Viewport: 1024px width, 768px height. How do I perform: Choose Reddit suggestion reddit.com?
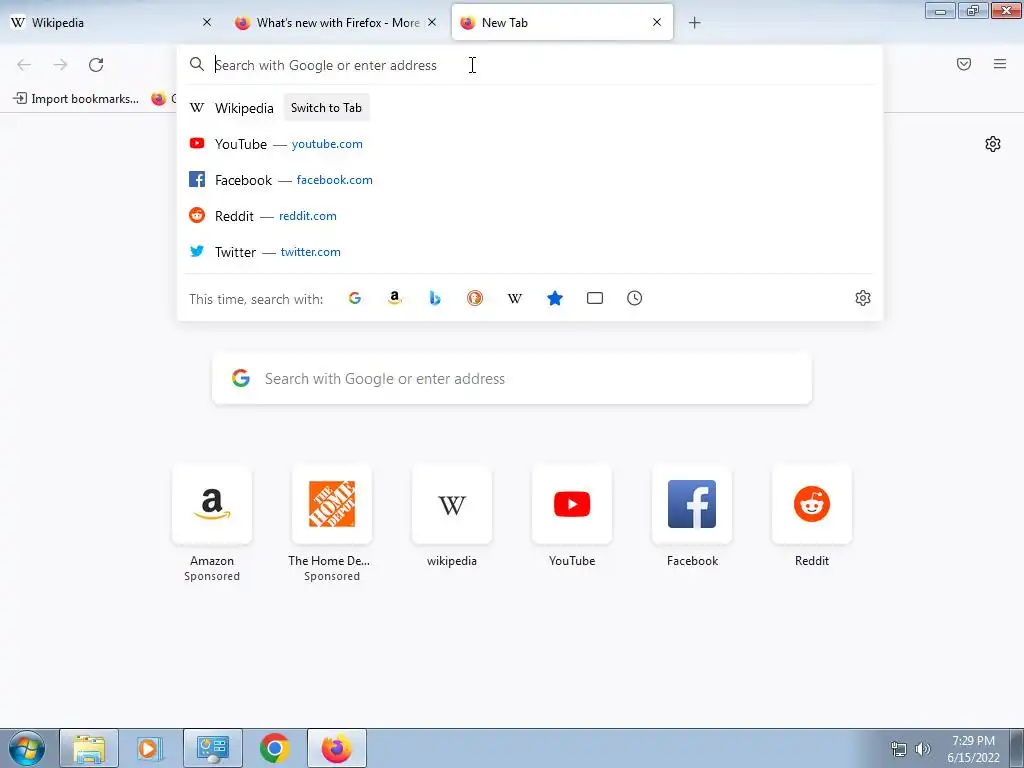(x=530, y=216)
